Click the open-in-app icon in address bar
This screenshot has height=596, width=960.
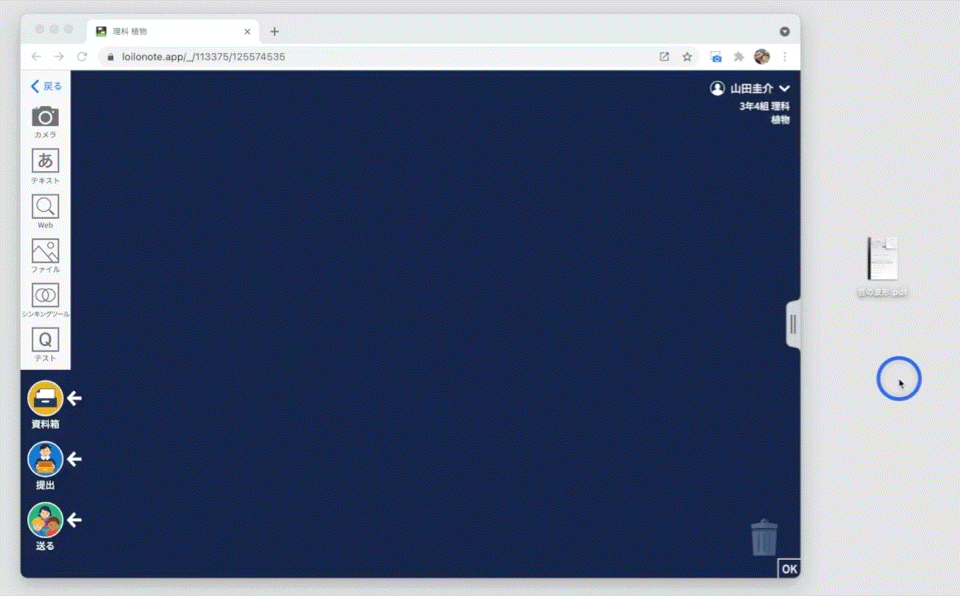pos(664,56)
